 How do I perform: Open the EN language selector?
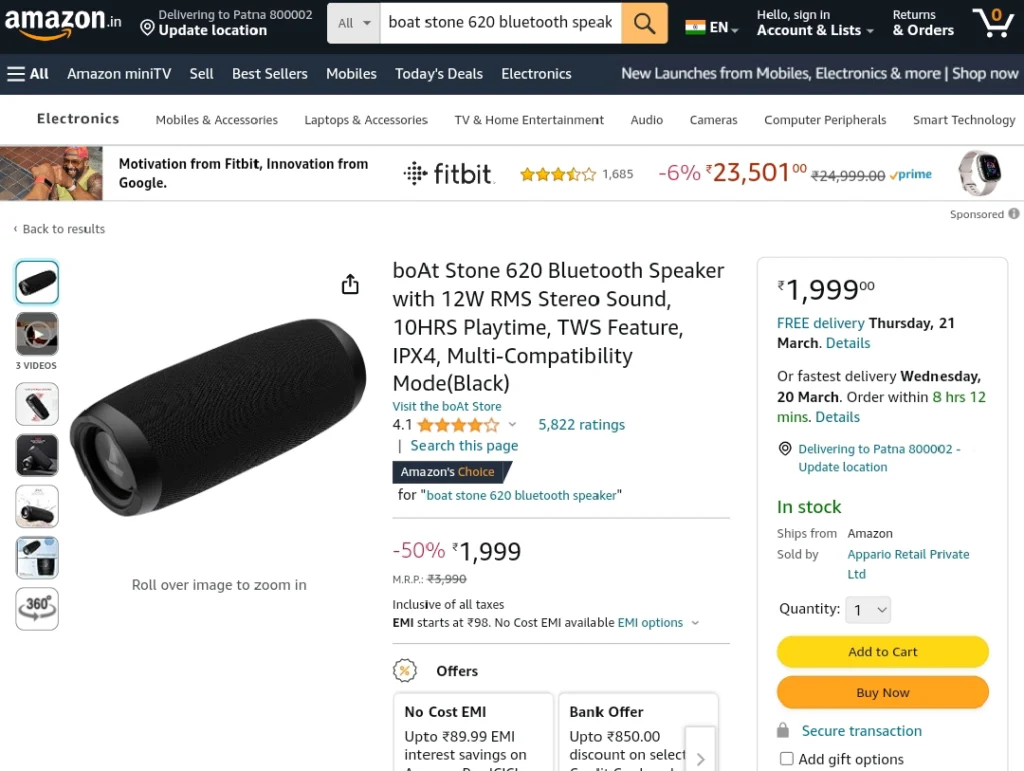click(x=712, y=27)
